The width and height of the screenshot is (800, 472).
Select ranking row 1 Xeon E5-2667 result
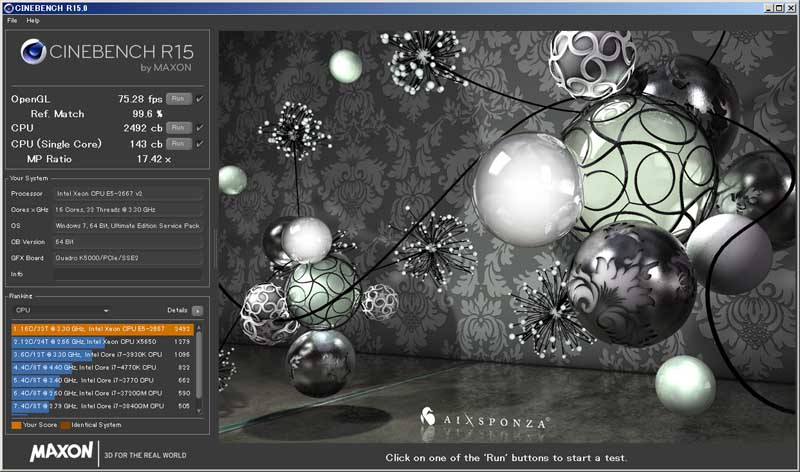pyautogui.click(x=102, y=329)
